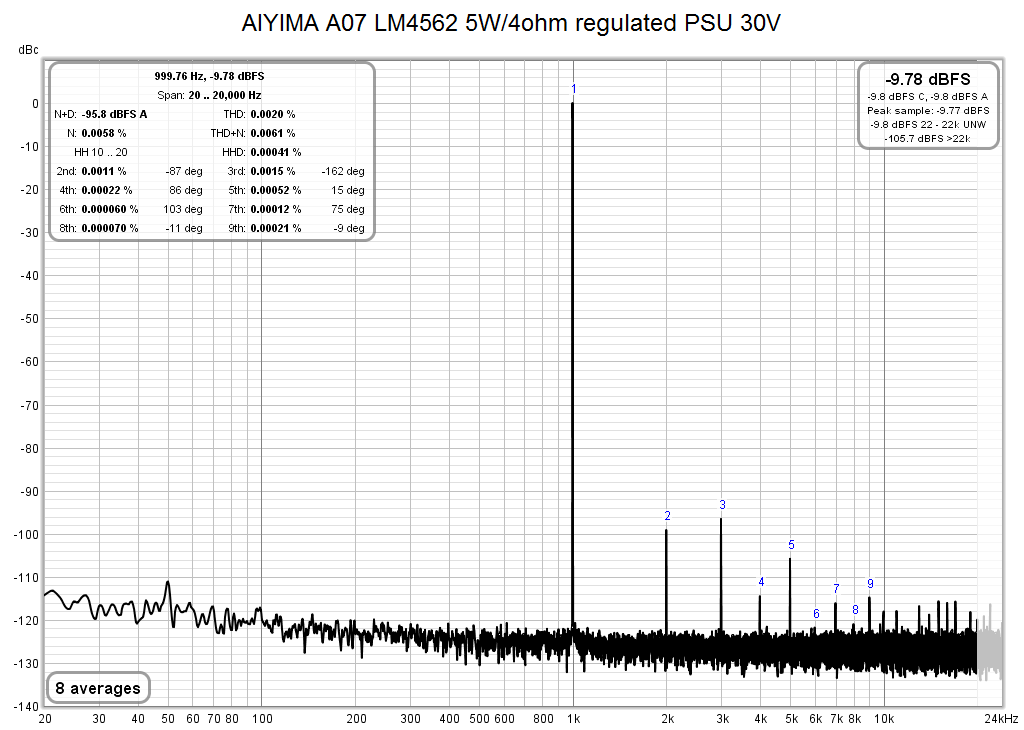
Task: Click the 7th harmonic value "0.00012 %"
Action: click(276, 209)
